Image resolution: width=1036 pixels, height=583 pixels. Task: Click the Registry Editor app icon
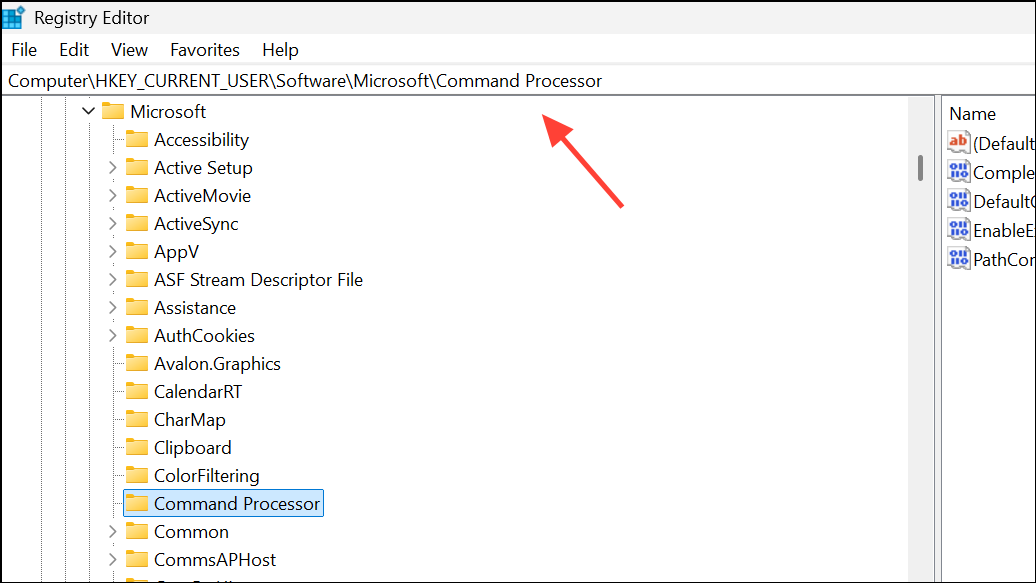click(x=13, y=17)
